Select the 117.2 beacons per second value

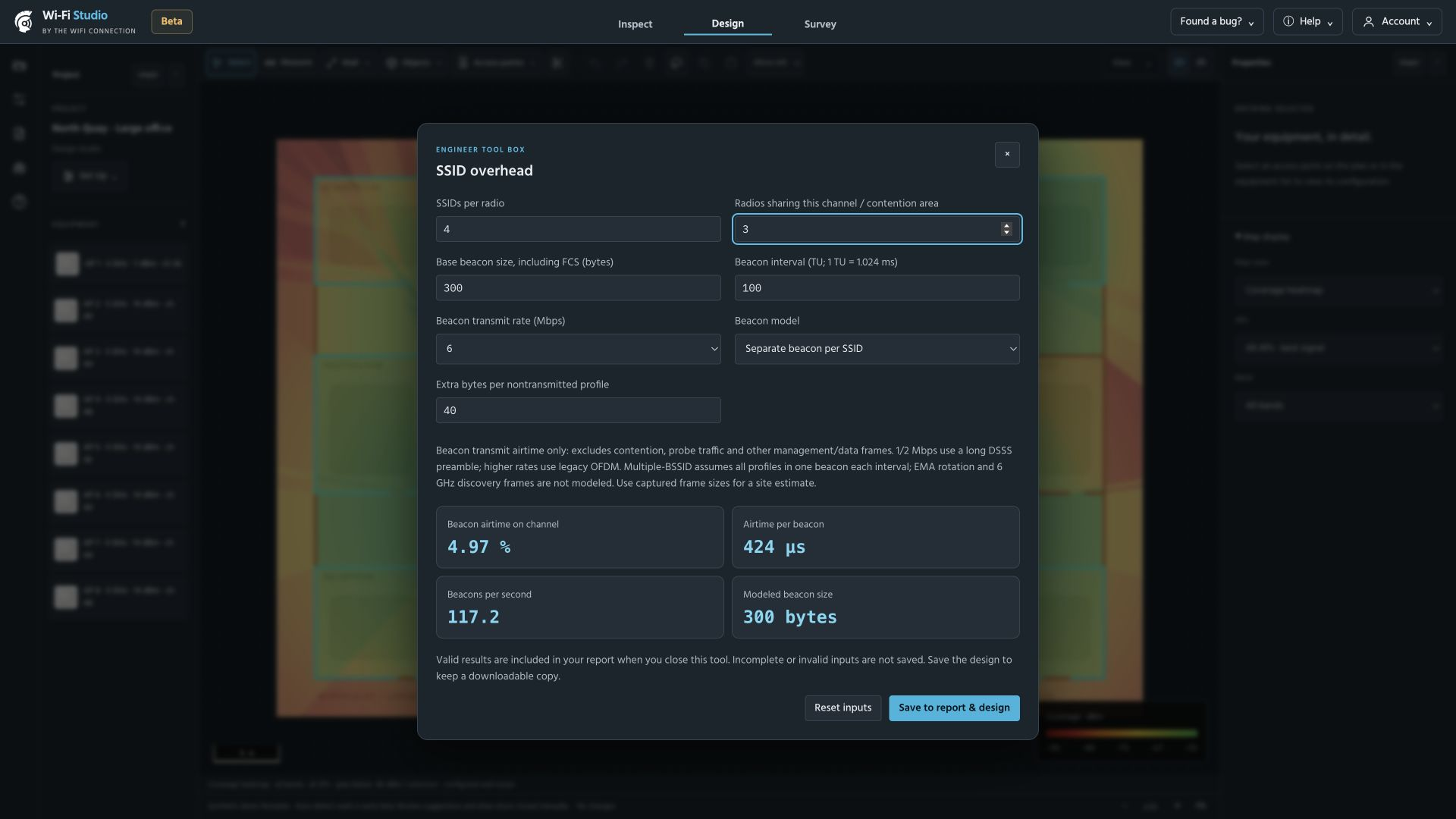click(x=473, y=617)
